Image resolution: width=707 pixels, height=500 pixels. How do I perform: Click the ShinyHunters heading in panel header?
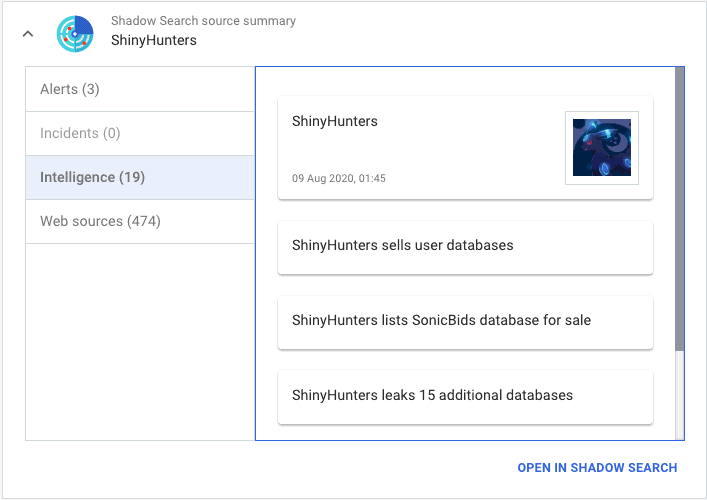tap(154, 41)
